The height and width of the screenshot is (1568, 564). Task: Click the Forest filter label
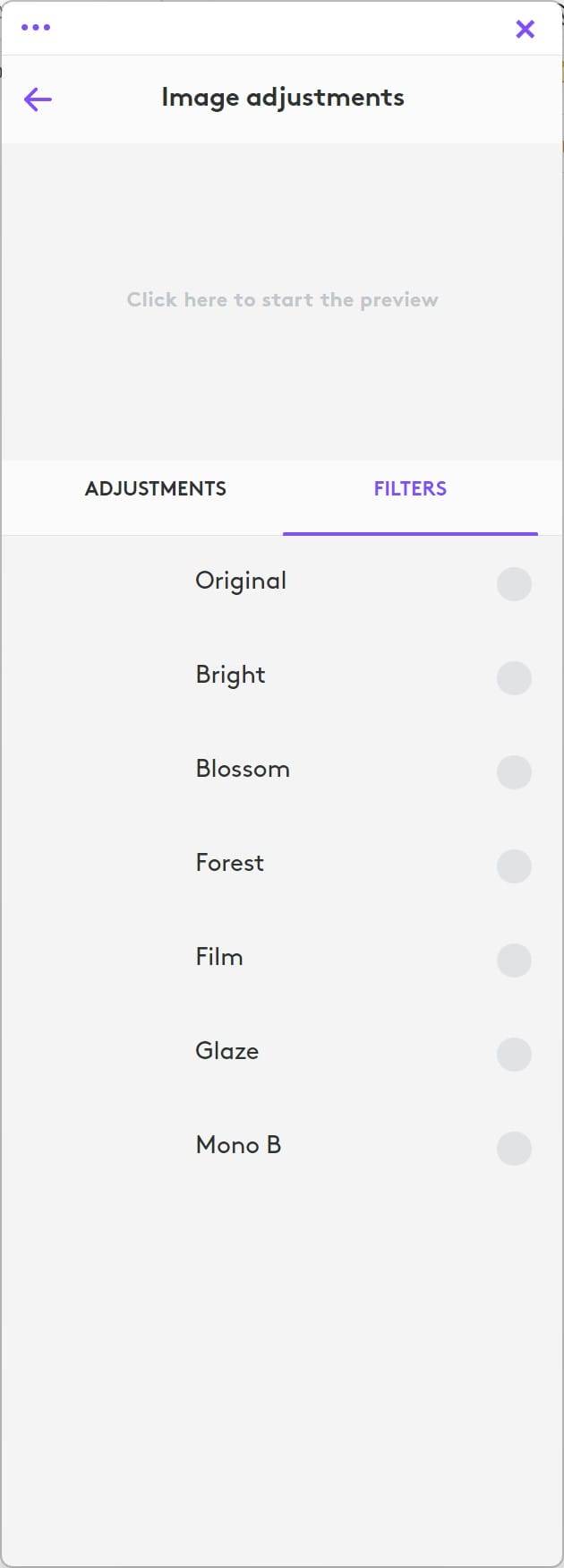(x=230, y=863)
